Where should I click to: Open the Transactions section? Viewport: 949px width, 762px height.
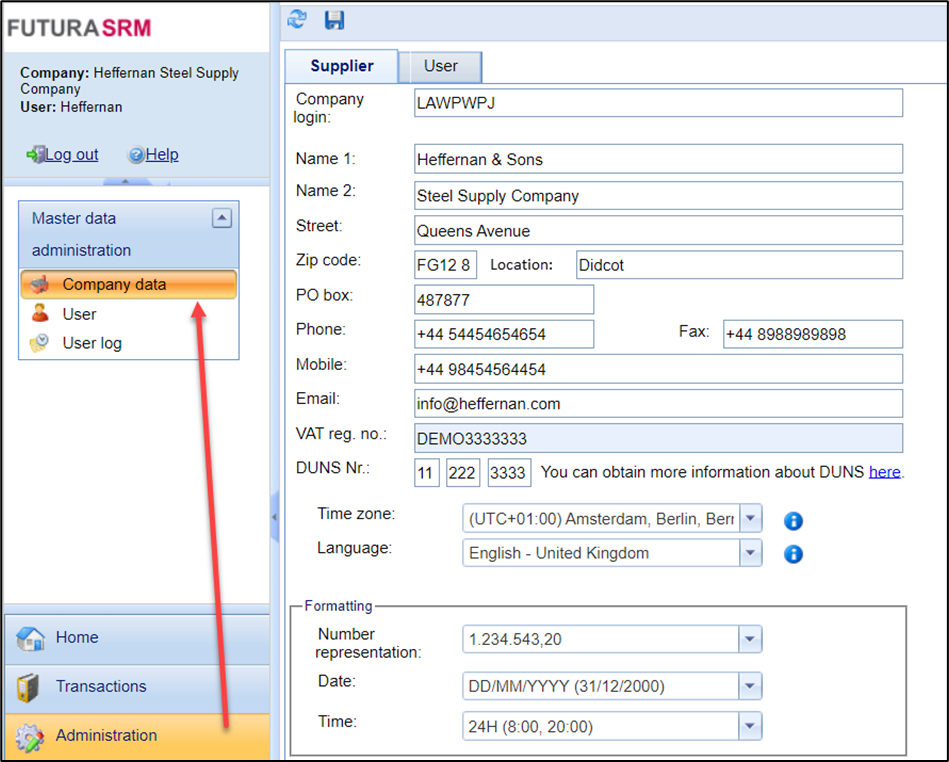coord(100,687)
